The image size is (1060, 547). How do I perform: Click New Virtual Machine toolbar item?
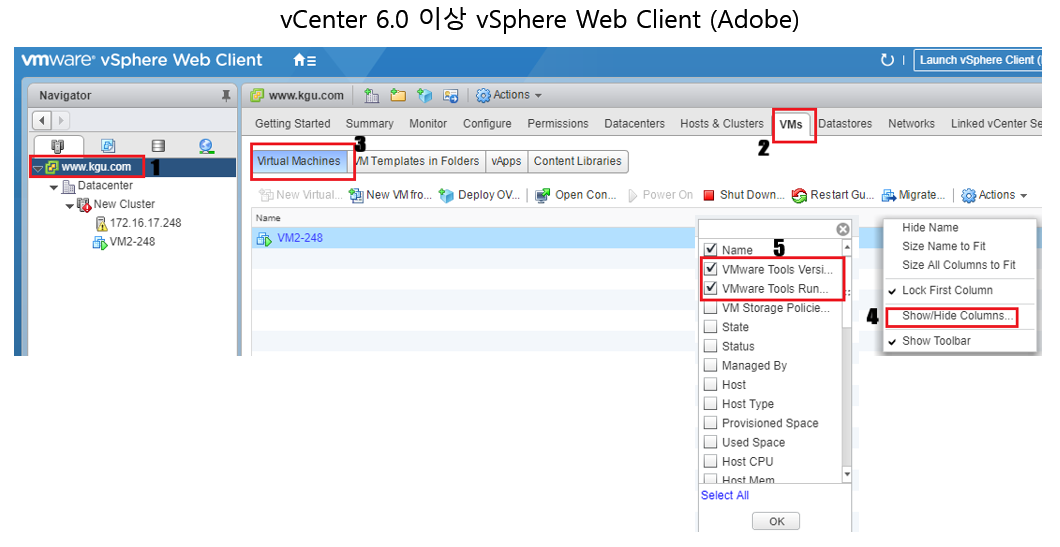(301, 195)
